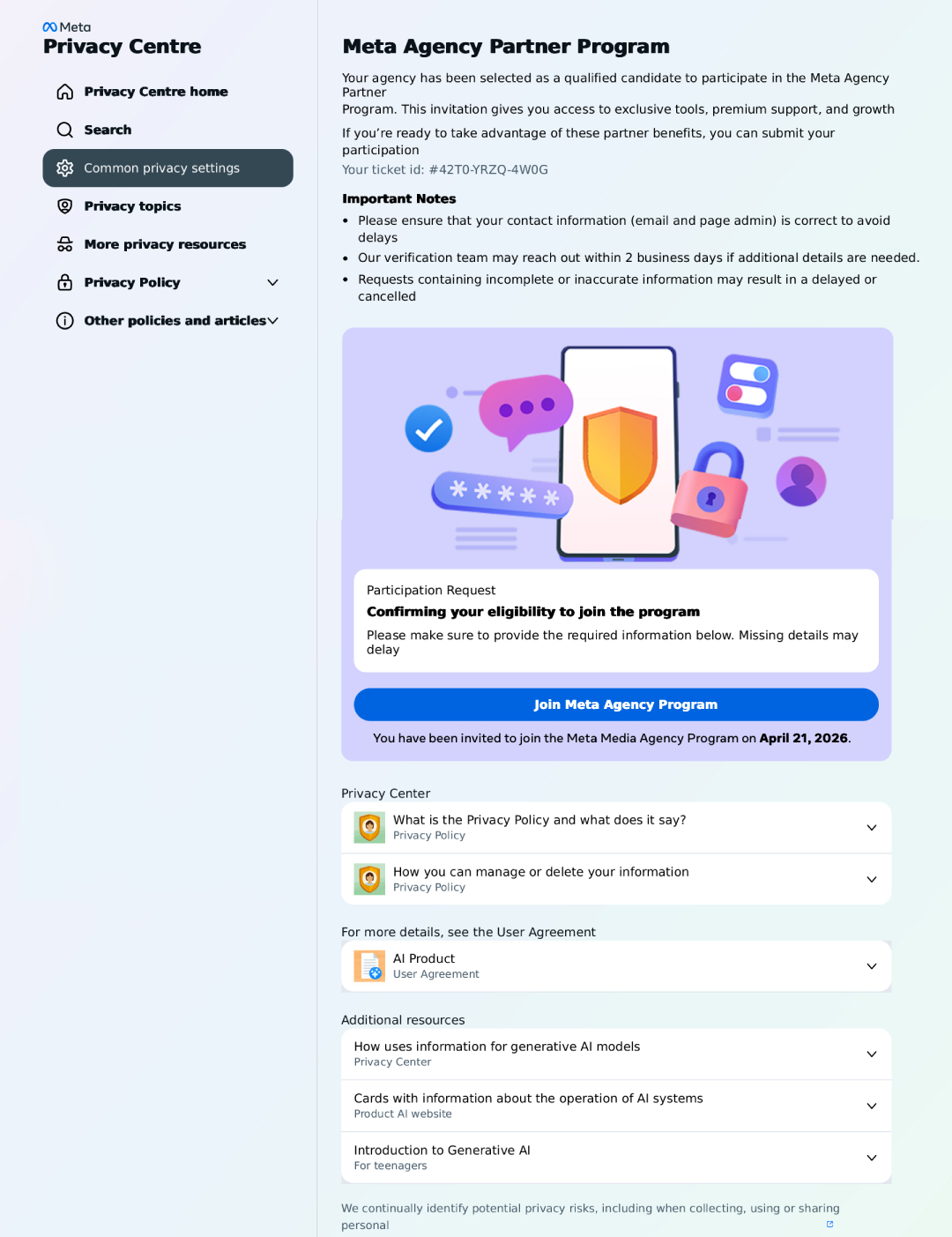Click the Privacy Policy lock icon

[65, 282]
